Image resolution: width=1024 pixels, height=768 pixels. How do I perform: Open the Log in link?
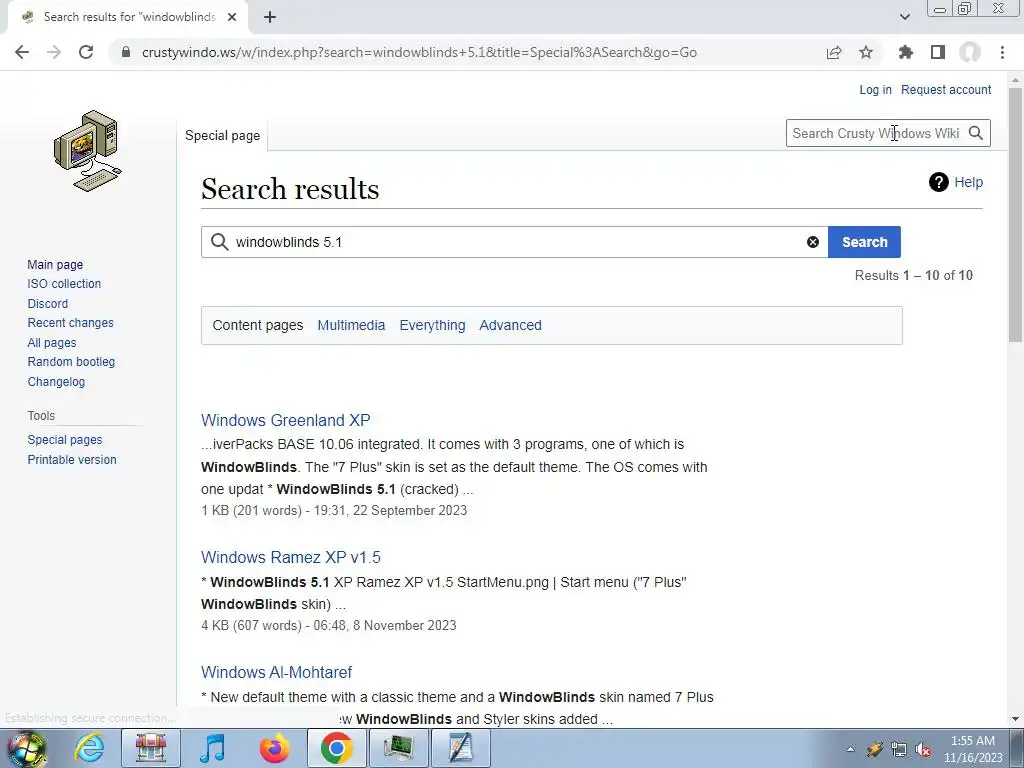coord(875,89)
